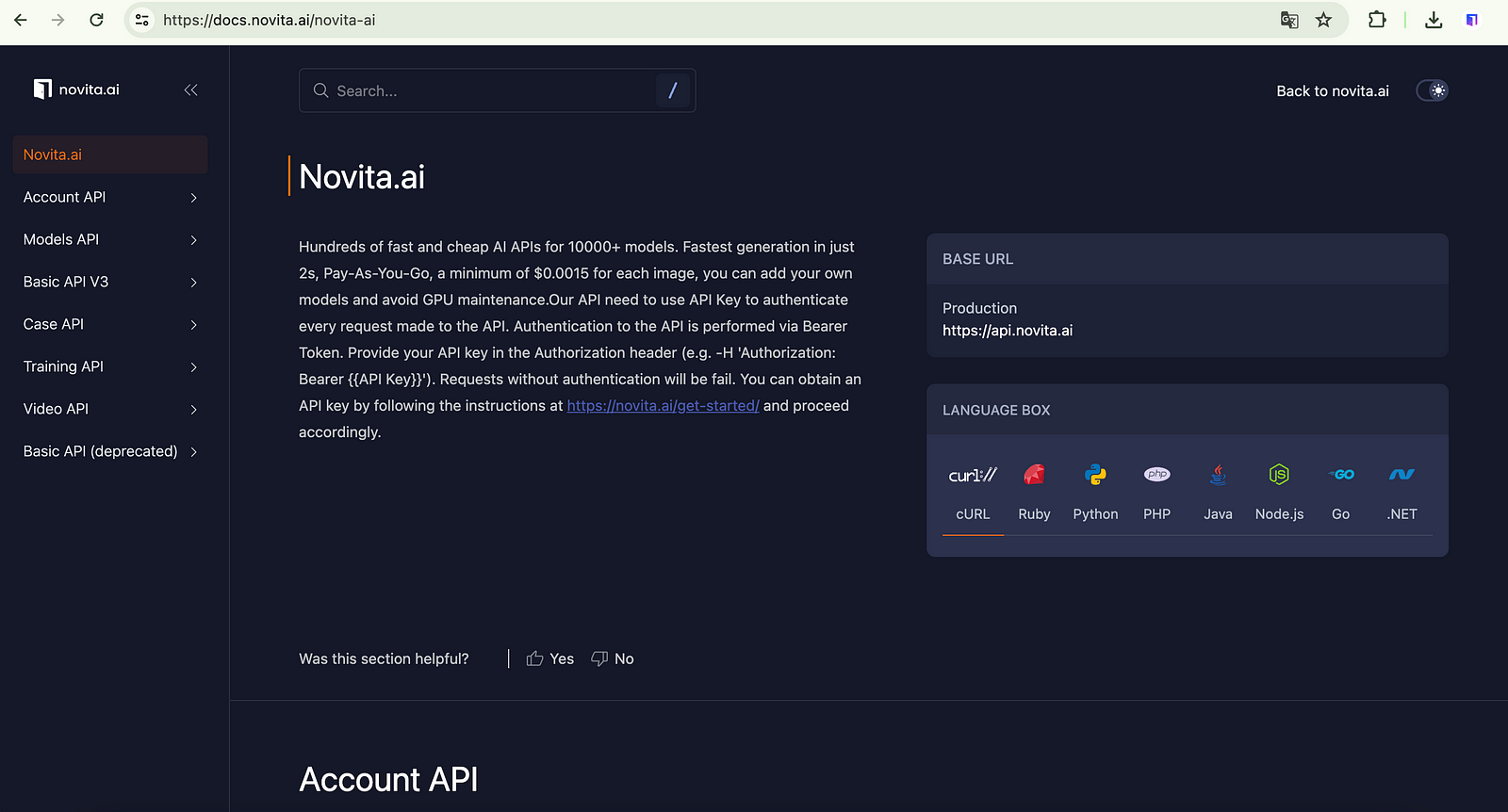Open Basic API (deprecated) in the sidebar

100,451
